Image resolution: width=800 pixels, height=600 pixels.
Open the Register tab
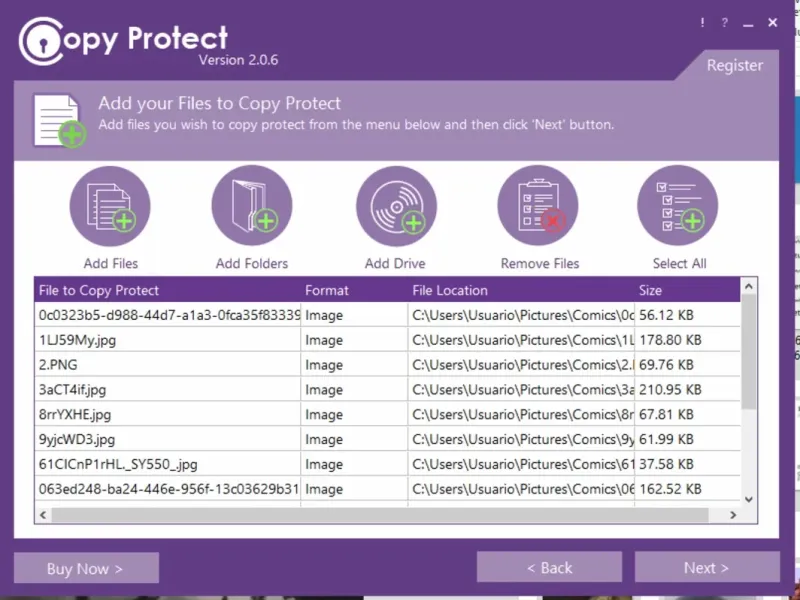[x=735, y=65]
